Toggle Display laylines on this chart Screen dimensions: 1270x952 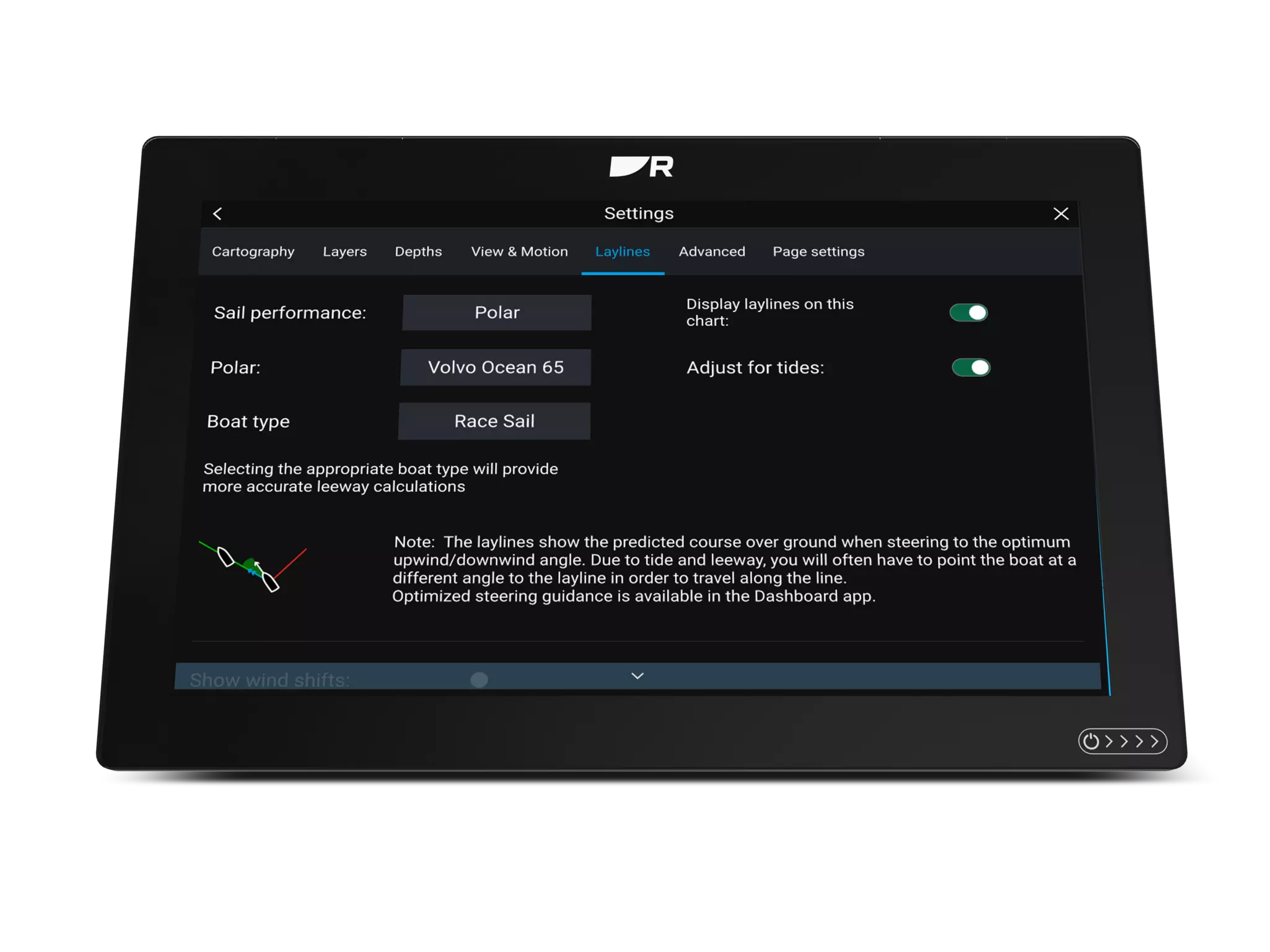tap(967, 312)
